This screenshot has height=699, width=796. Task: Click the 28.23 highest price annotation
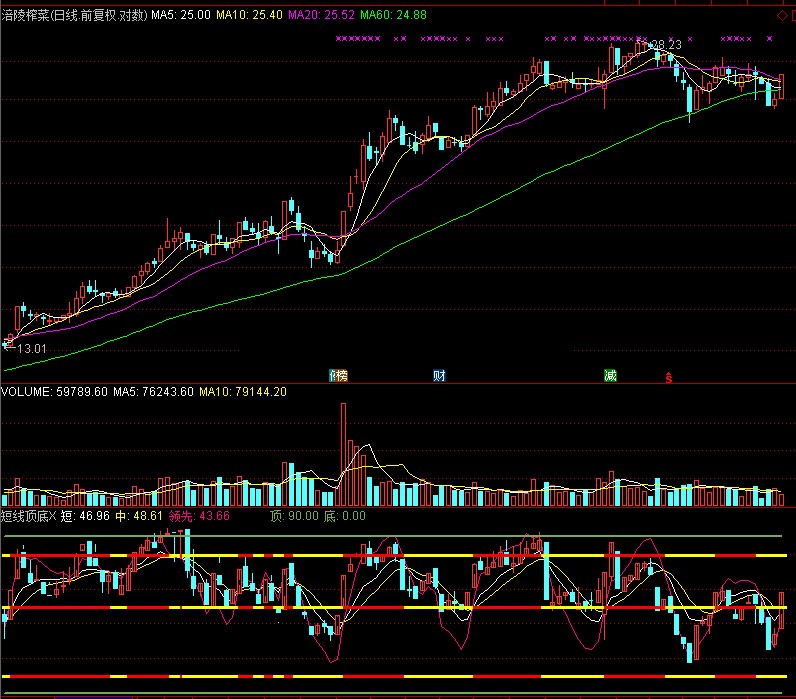click(666, 45)
